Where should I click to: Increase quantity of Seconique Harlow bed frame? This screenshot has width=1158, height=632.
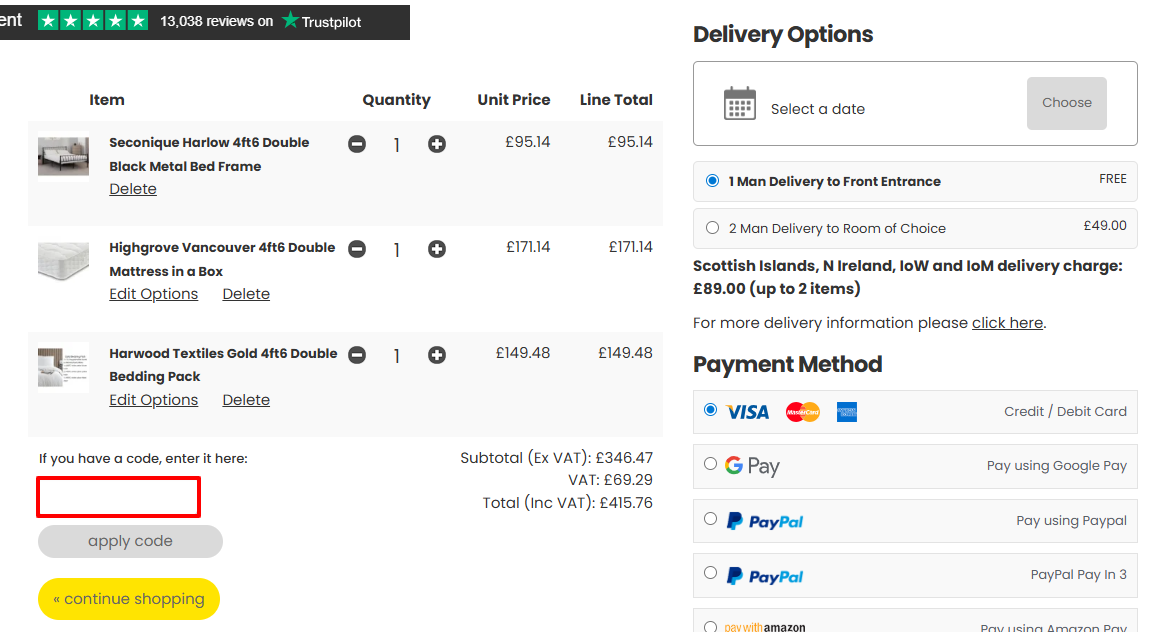tap(436, 144)
